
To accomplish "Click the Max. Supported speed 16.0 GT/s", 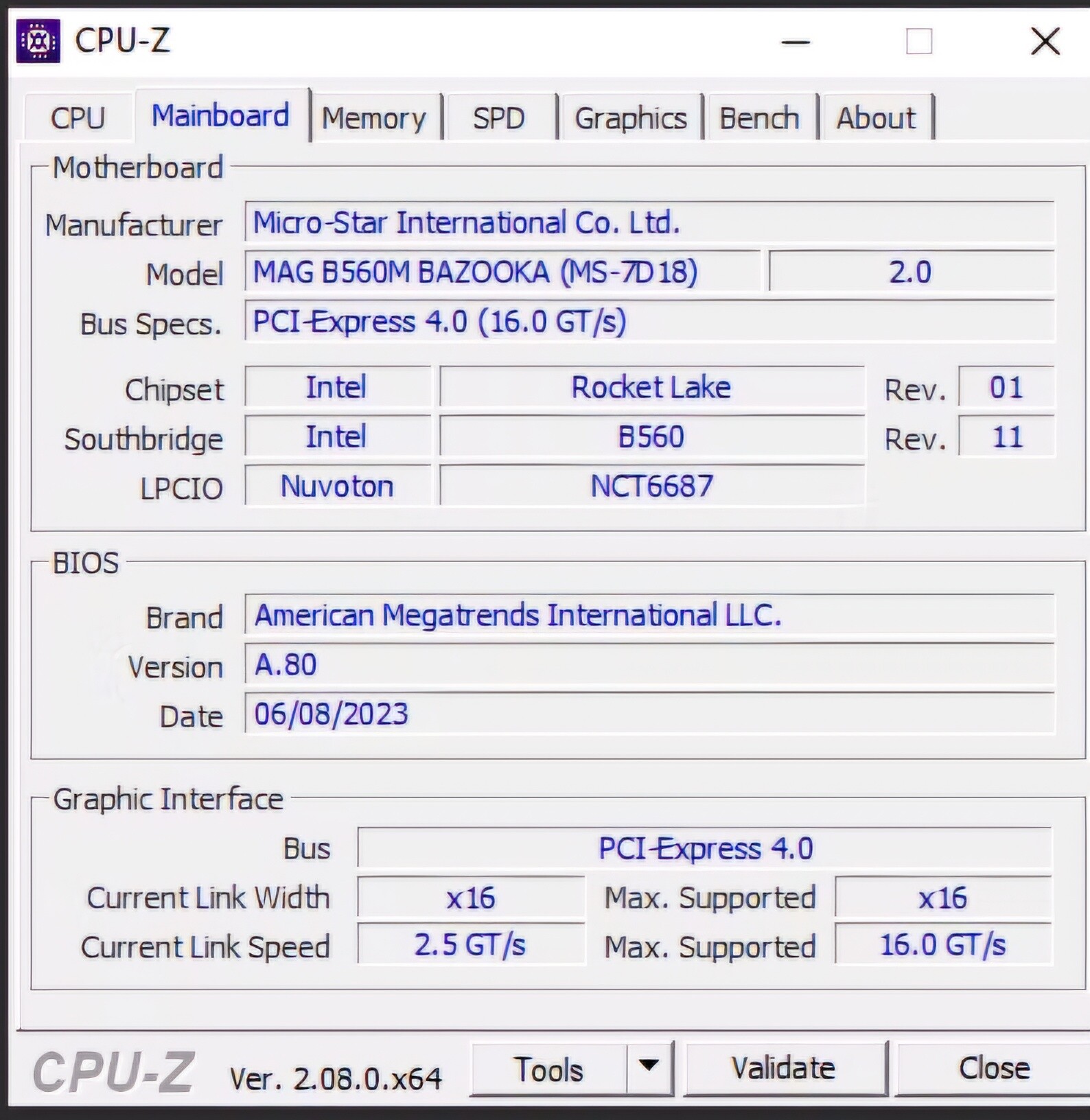I will 943,945.
